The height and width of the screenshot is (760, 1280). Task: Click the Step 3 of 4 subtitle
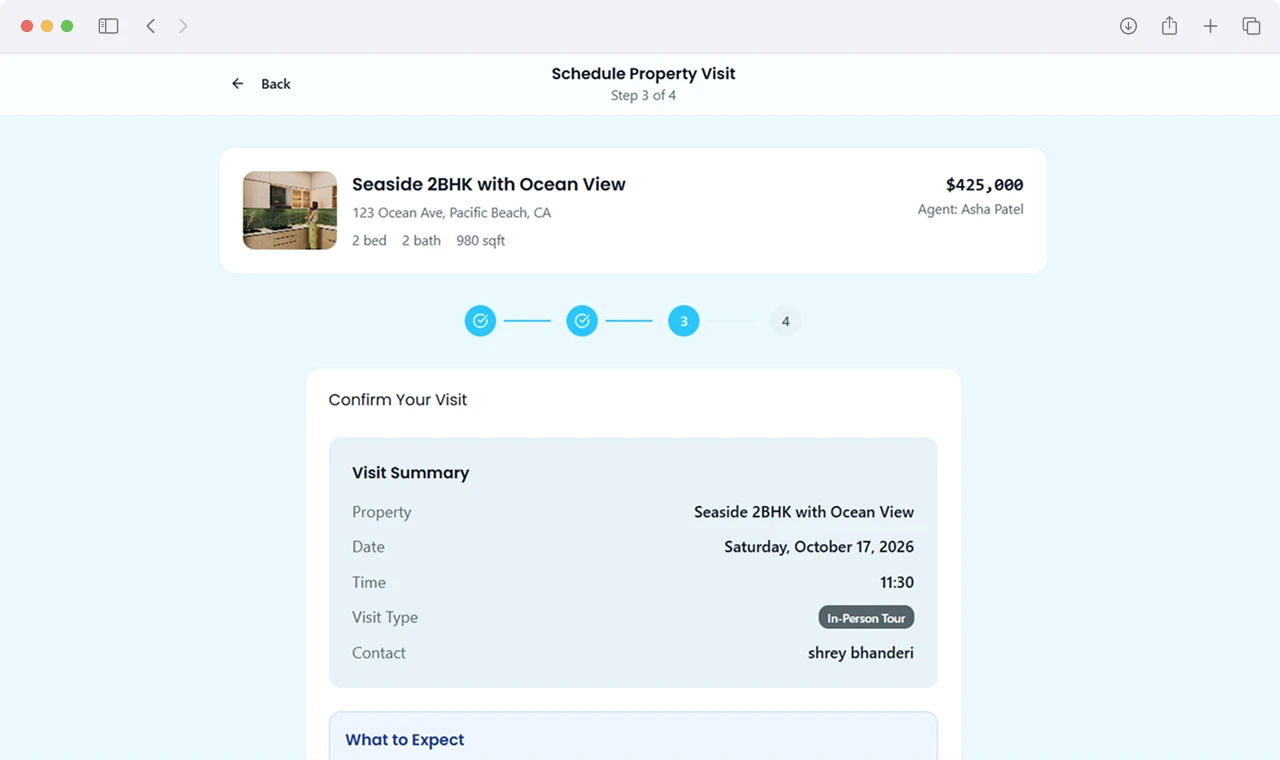tap(643, 96)
